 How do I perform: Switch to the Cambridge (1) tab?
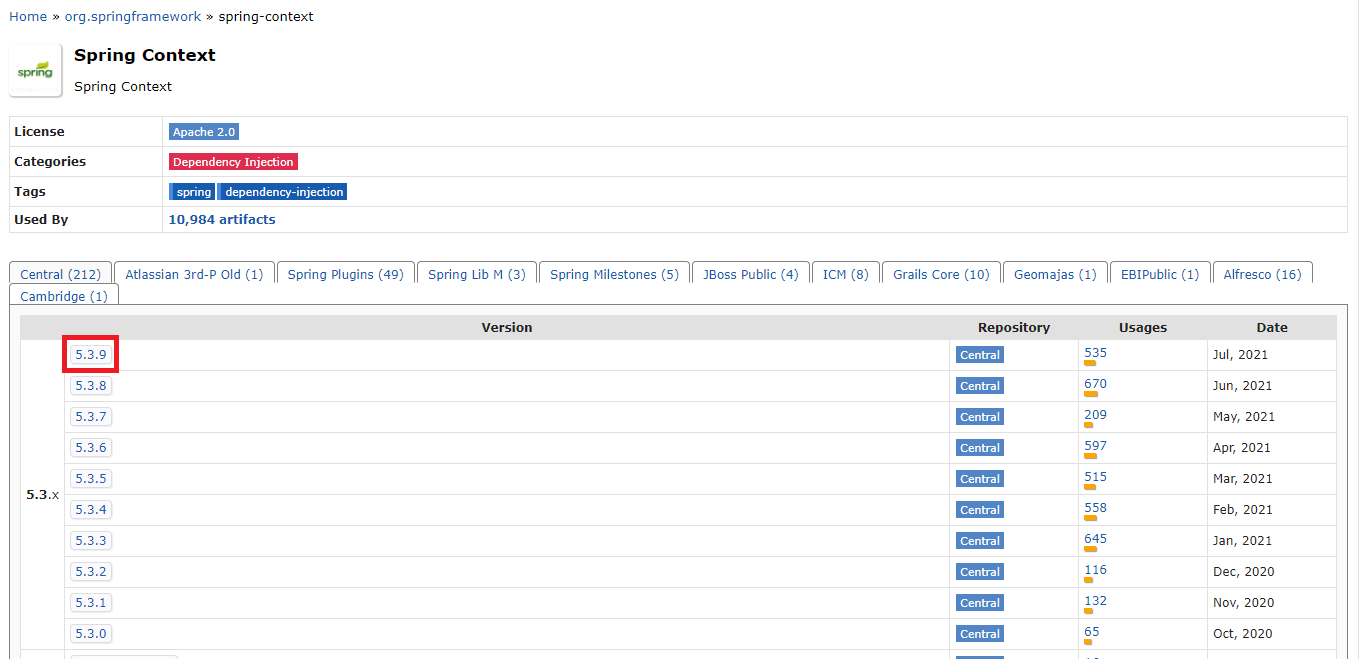click(x=64, y=297)
